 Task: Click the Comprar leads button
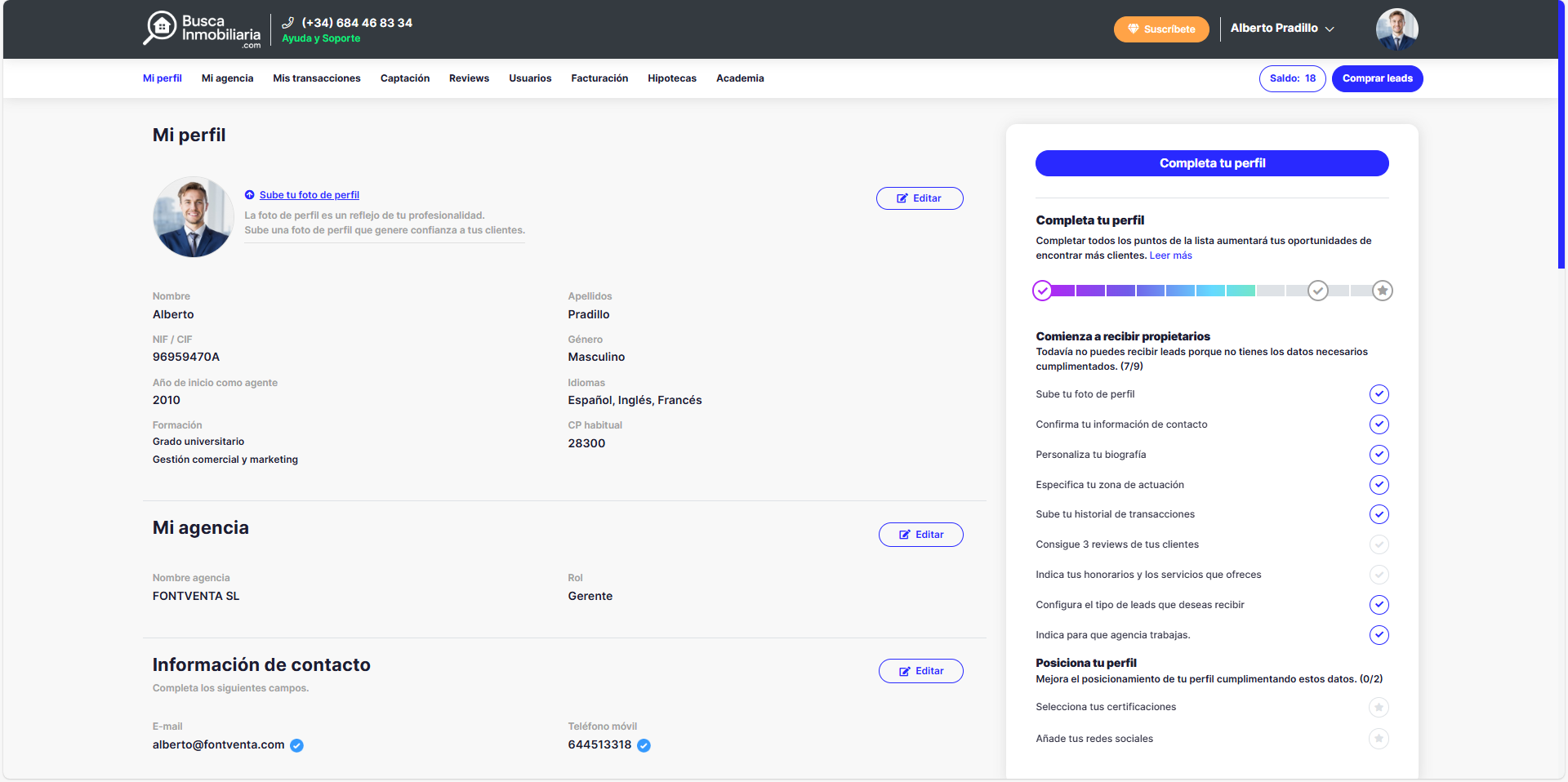pos(1377,78)
